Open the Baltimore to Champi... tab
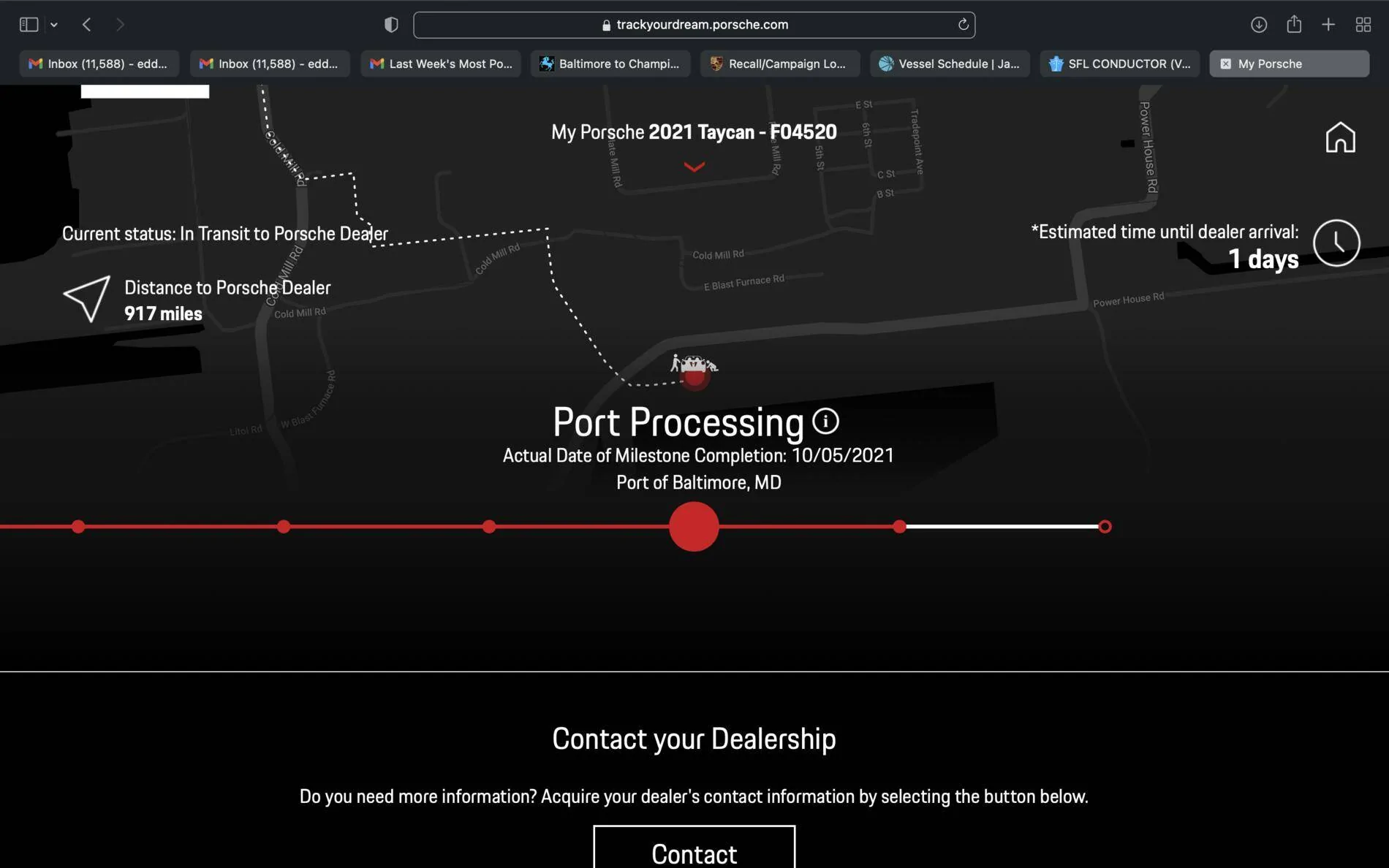The image size is (1389, 868). 610,64
